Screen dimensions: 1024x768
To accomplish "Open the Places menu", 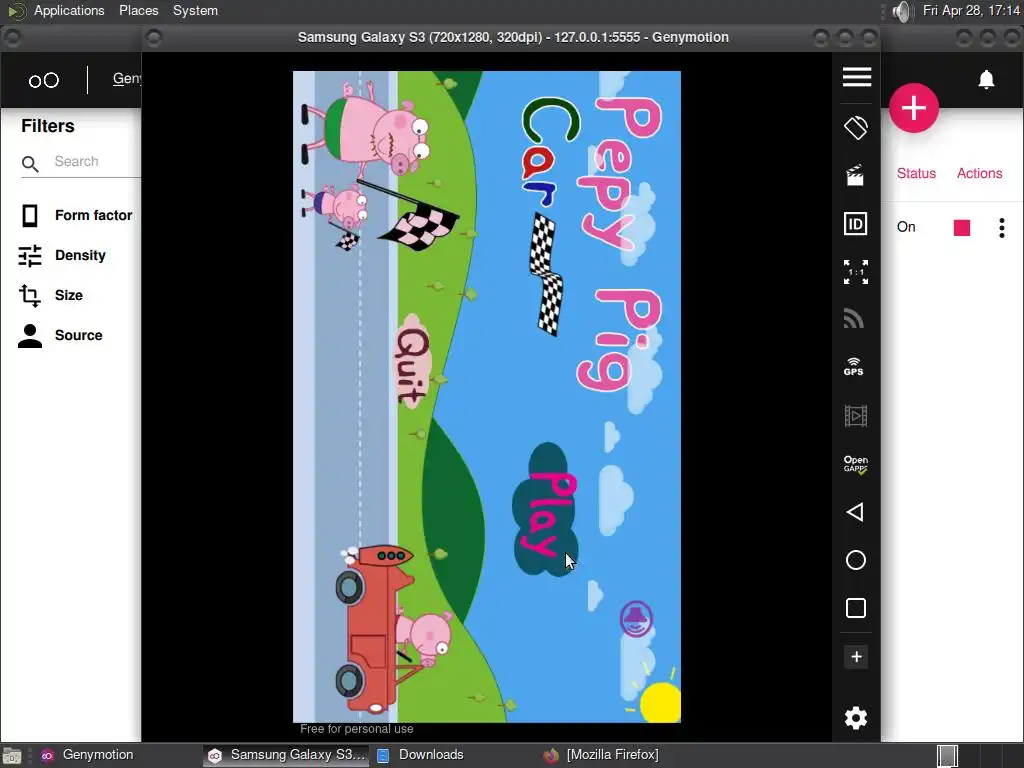I will pos(138,10).
